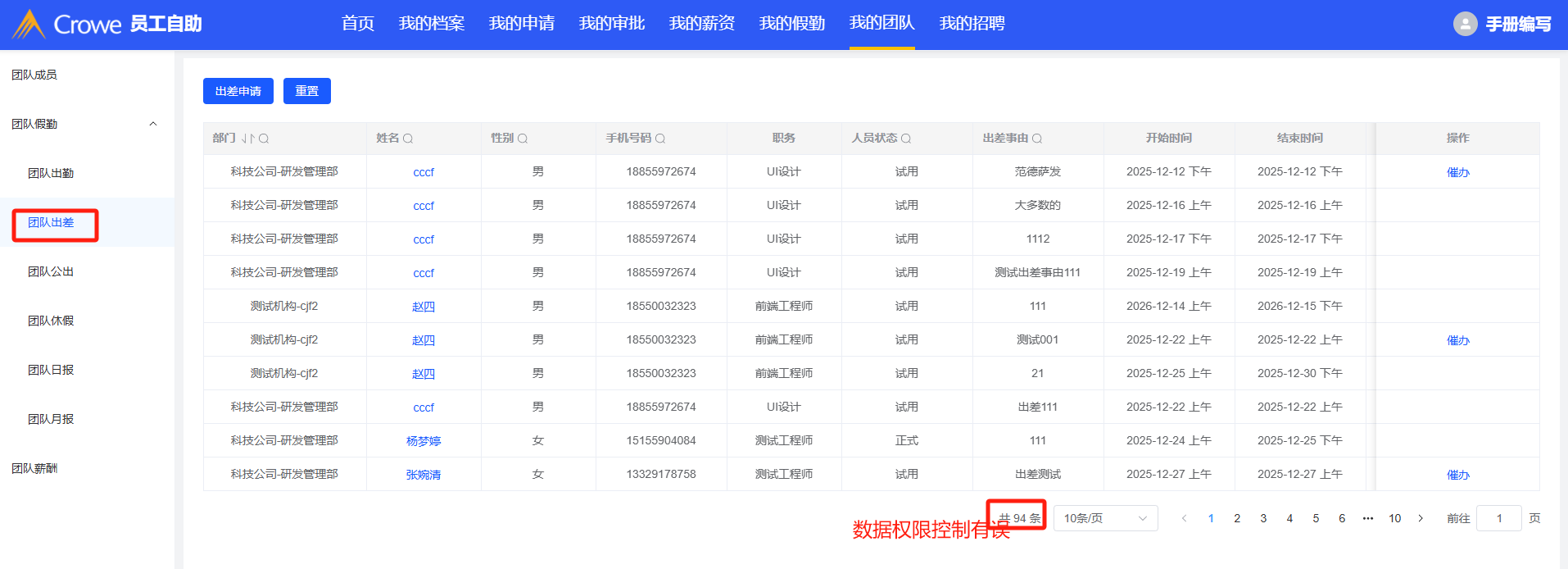1568x569 pixels.
Task: Click the user avatar icon in header
Action: point(1465,24)
